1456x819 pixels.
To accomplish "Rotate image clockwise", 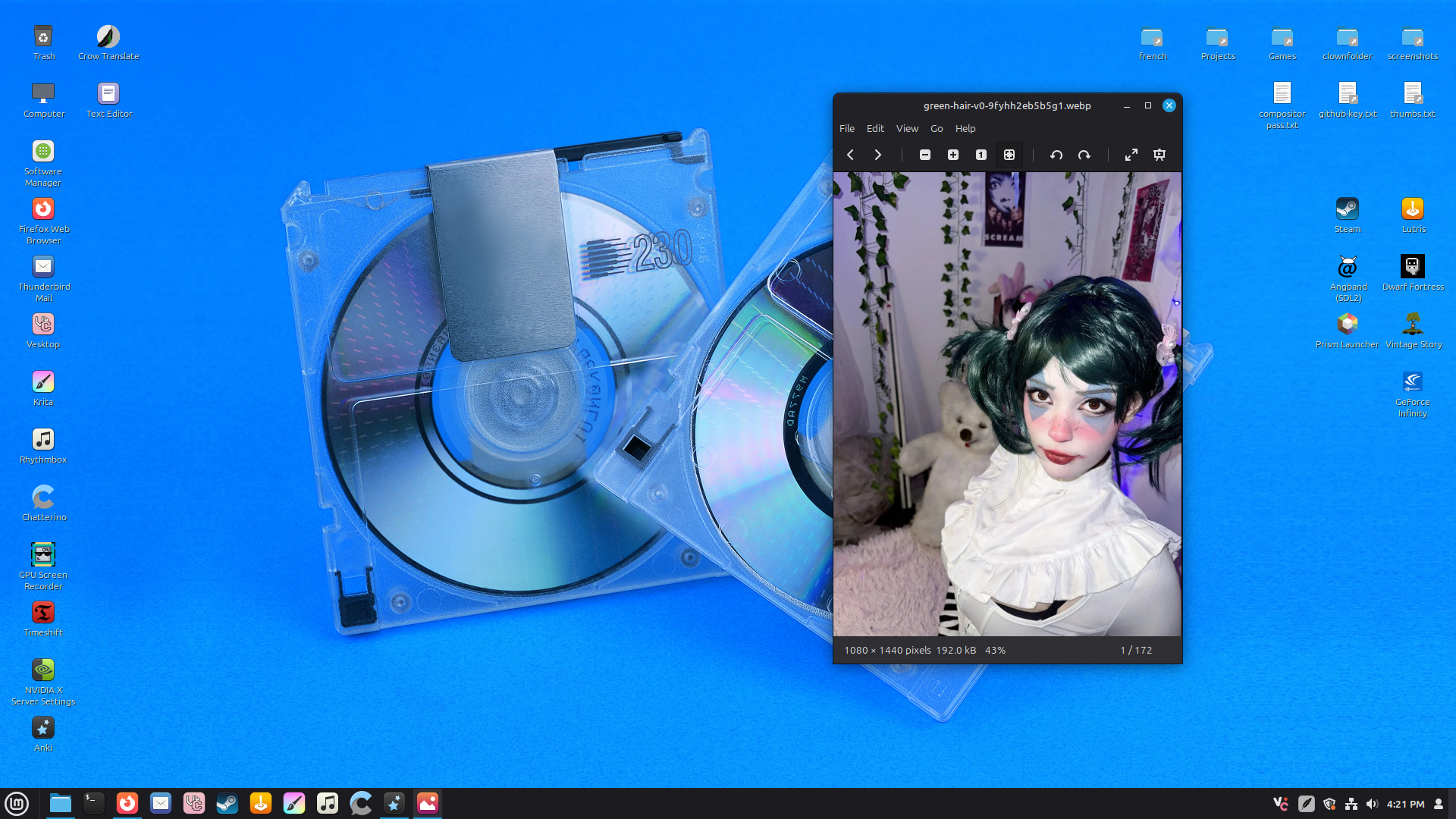I will [x=1084, y=155].
